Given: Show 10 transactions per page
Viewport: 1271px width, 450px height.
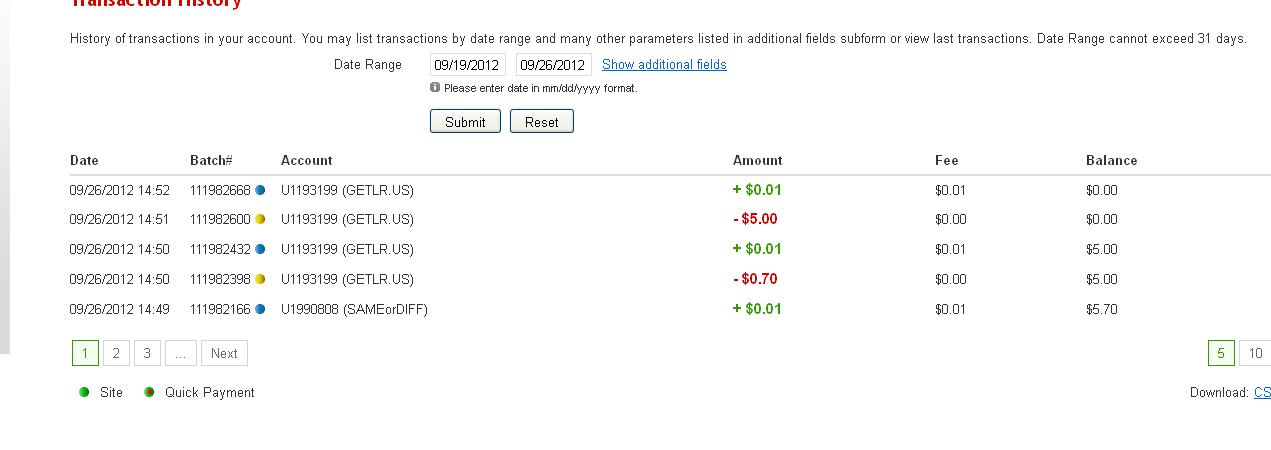Looking at the screenshot, I should coord(1255,353).
